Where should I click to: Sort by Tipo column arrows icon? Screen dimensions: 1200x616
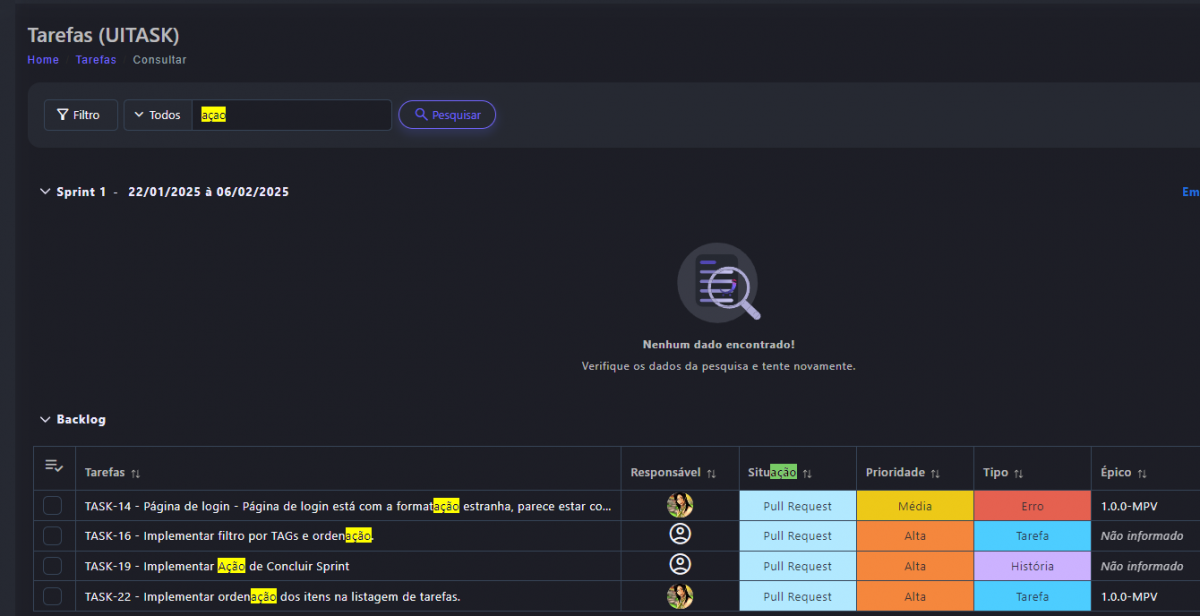coord(1018,473)
